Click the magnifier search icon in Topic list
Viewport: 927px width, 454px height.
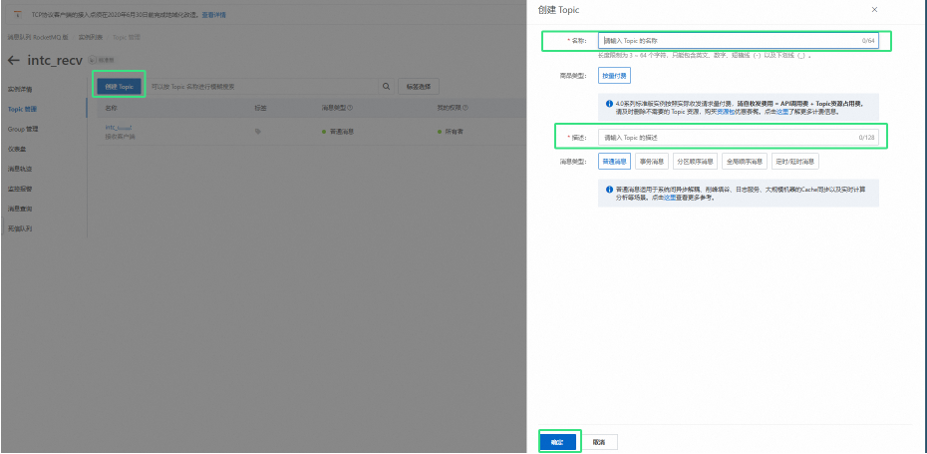(x=386, y=87)
